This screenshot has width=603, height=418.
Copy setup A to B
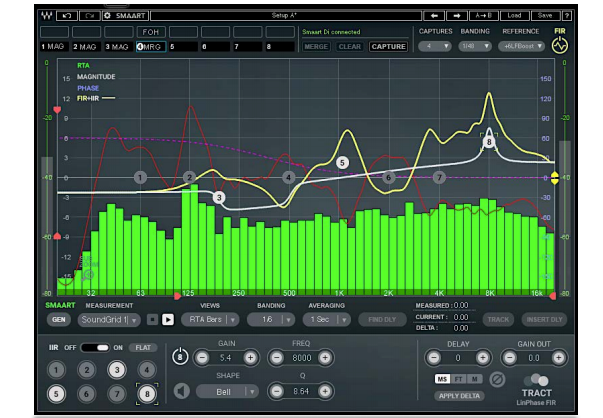click(x=483, y=15)
